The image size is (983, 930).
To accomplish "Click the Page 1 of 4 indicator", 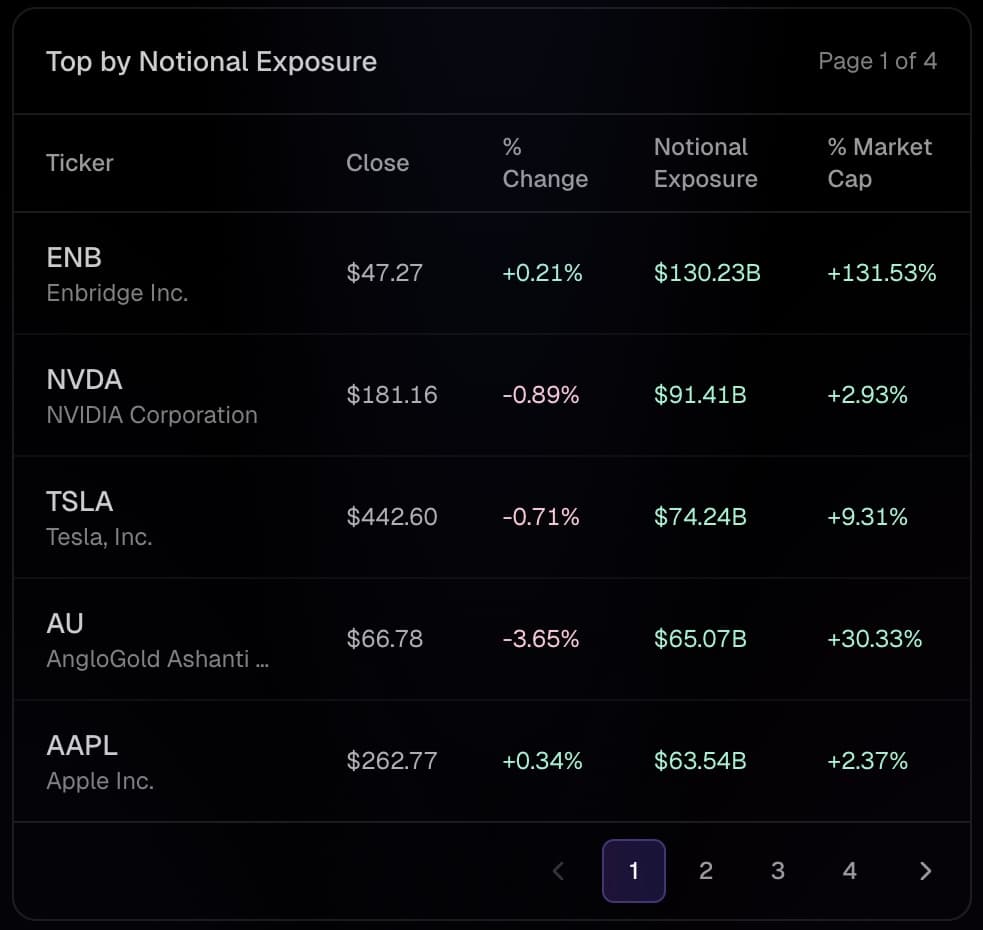I will pyautogui.click(x=877, y=61).
